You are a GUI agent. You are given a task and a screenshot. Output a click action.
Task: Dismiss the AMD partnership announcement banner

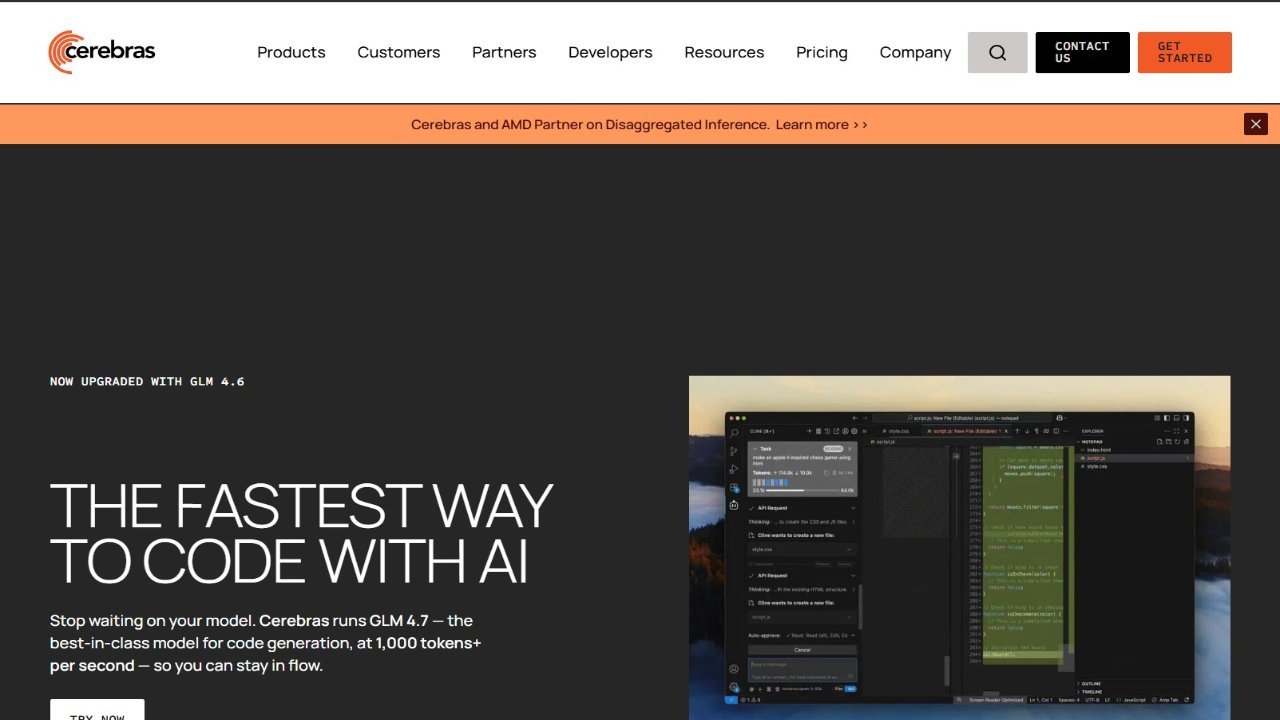pos(1256,124)
